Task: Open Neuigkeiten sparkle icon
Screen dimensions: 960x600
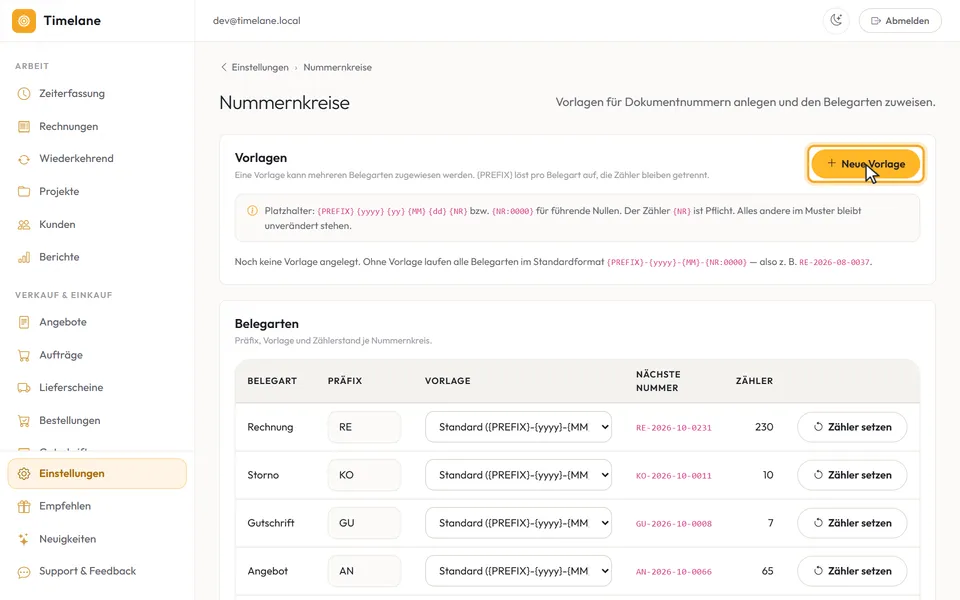Action: click(x=24, y=539)
